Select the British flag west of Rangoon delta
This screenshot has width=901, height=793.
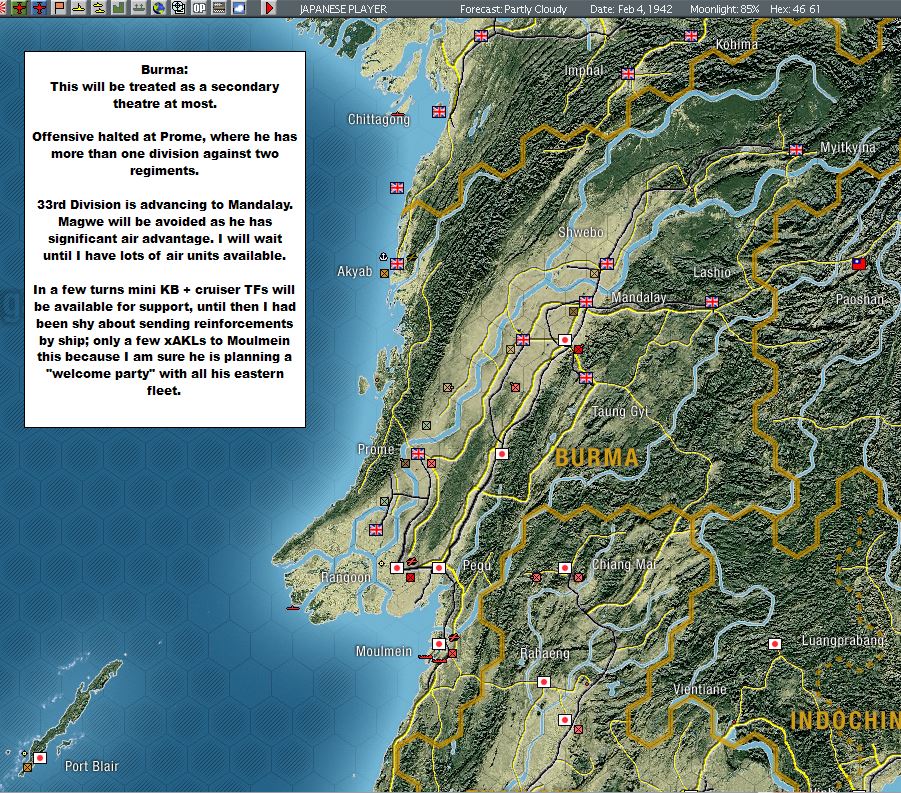(x=376, y=529)
